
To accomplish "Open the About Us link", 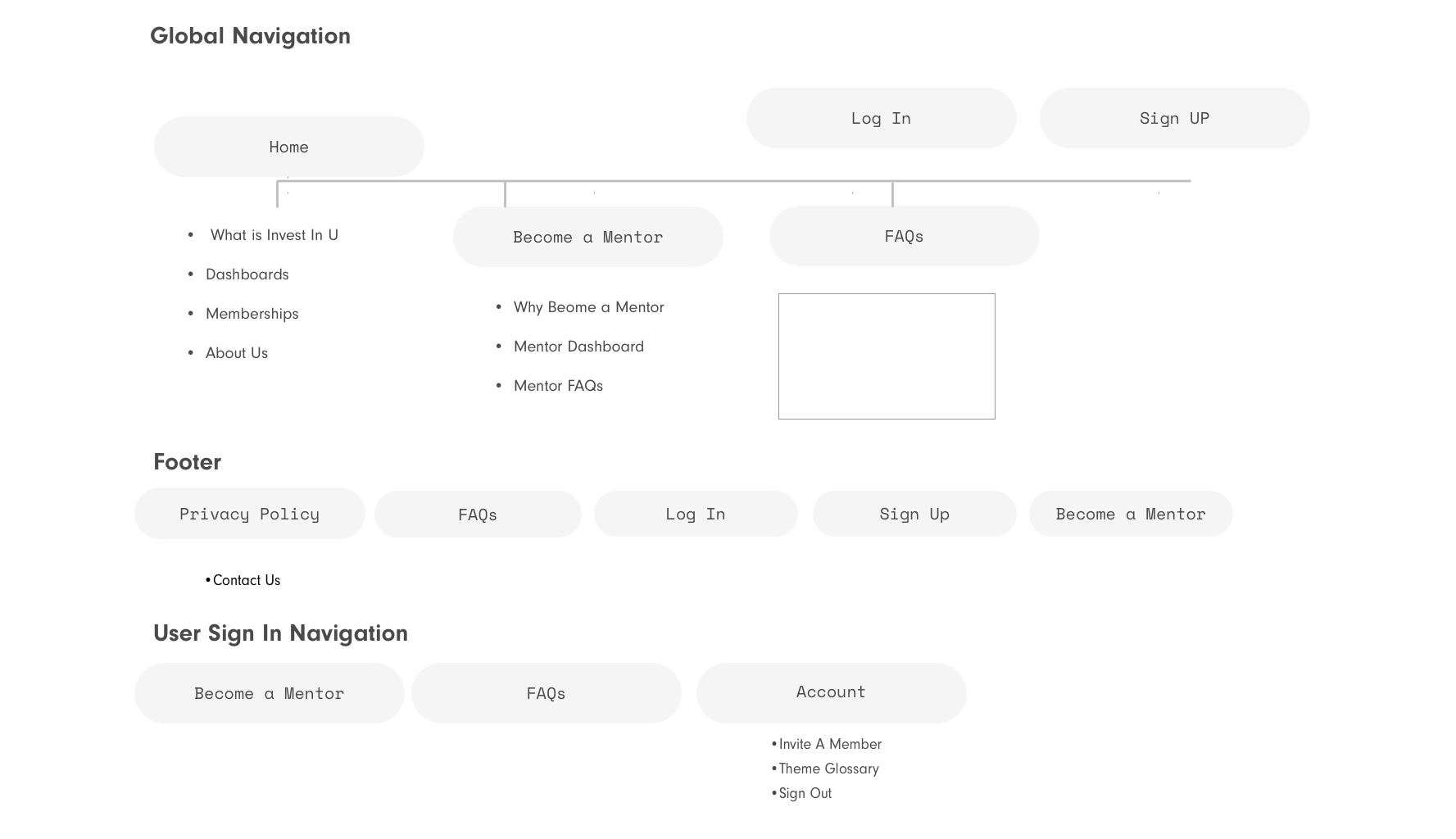I will coord(236,353).
